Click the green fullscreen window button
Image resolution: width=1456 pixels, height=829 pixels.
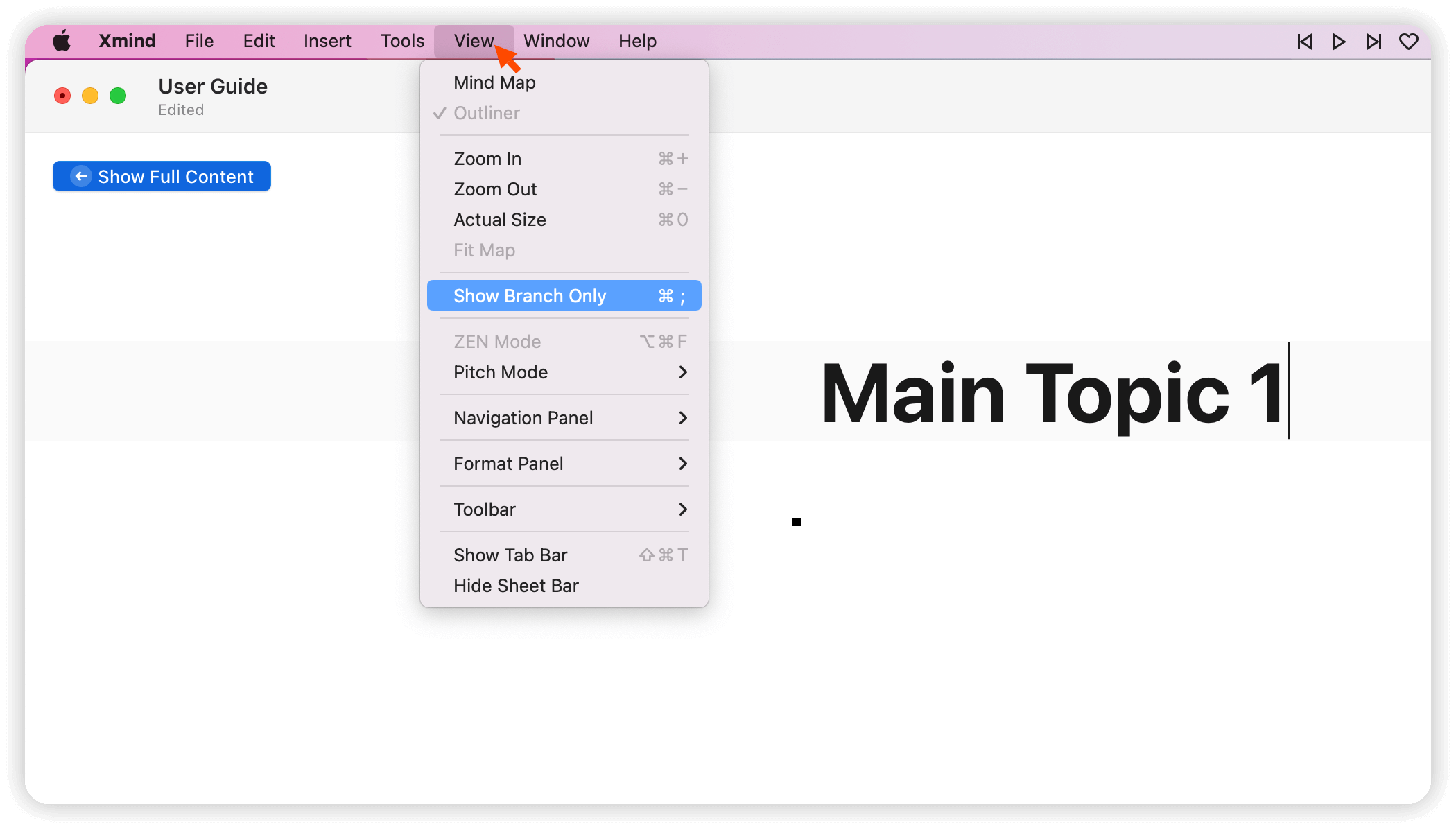[x=118, y=96]
